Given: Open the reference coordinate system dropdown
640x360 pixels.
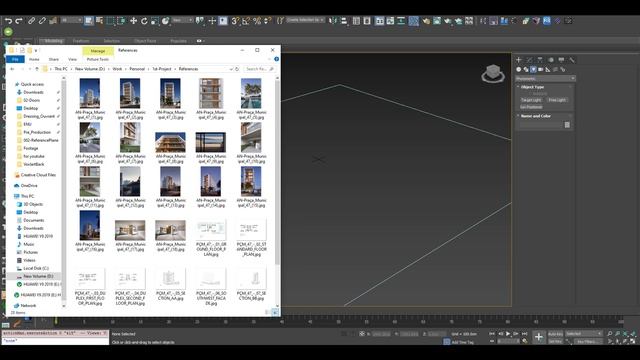Looking at the screenshot, I should pyautogui.click(x=182, y=20).
